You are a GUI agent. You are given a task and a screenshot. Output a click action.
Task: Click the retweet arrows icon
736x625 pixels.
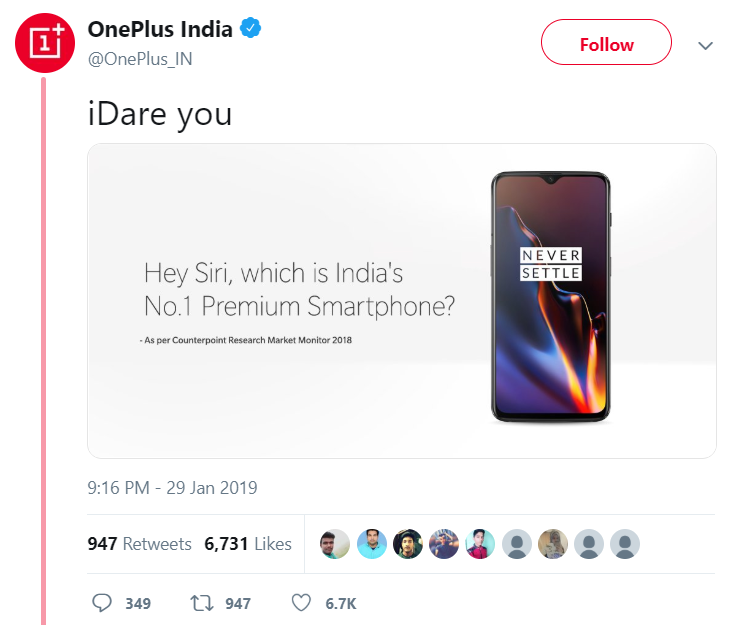pos(201,603)
